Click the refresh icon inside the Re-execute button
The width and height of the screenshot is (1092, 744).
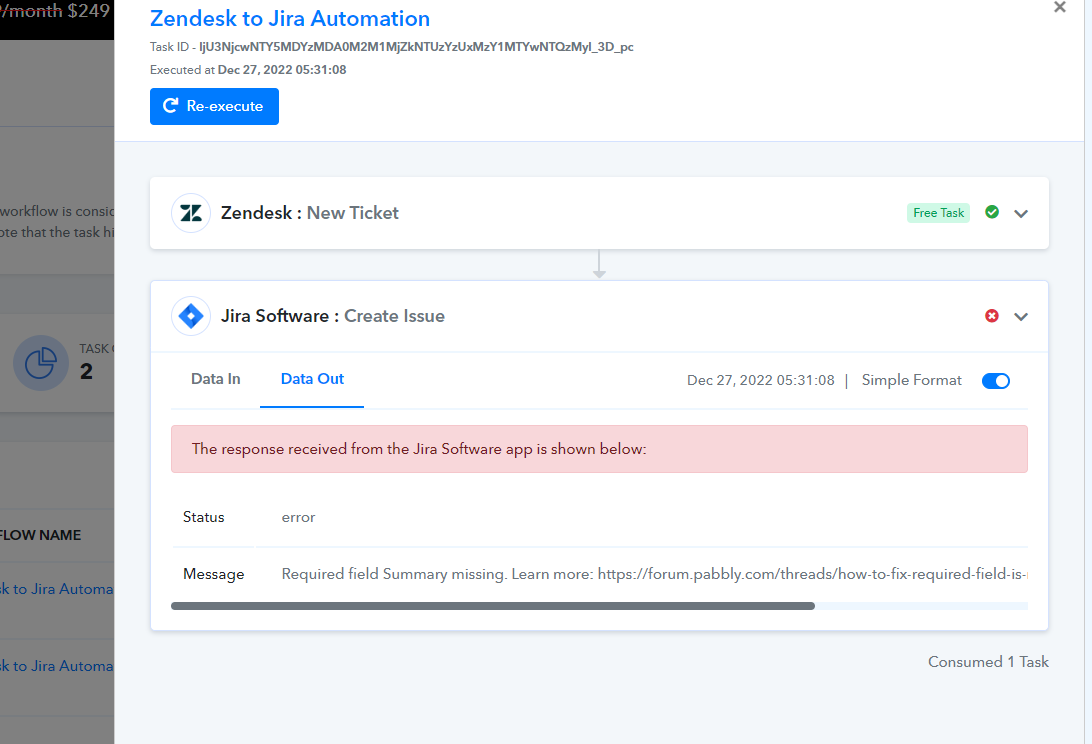click(x=170, y=106)
